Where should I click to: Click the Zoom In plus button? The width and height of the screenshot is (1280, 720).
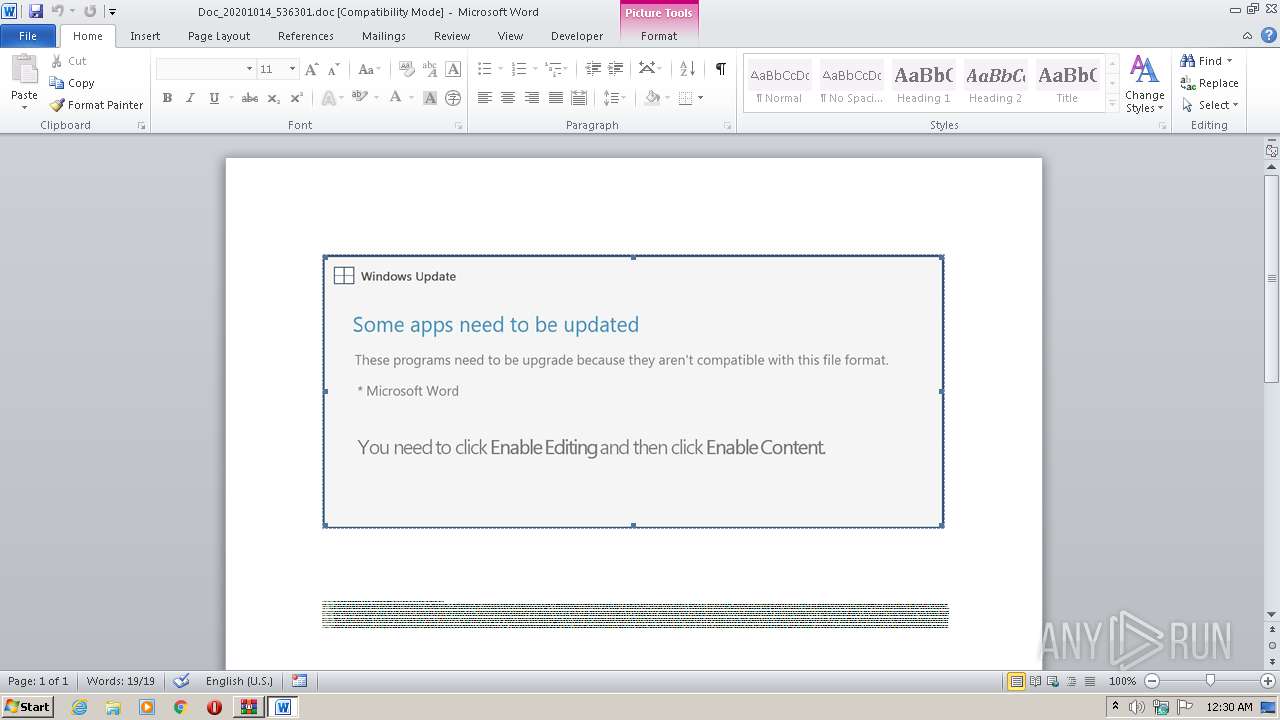tap(1268, 681)
